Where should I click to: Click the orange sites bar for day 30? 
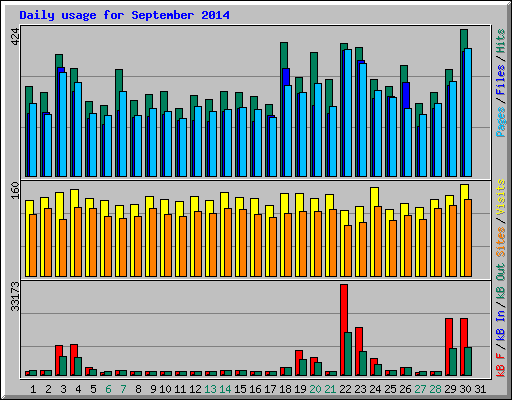click(468, 238)
